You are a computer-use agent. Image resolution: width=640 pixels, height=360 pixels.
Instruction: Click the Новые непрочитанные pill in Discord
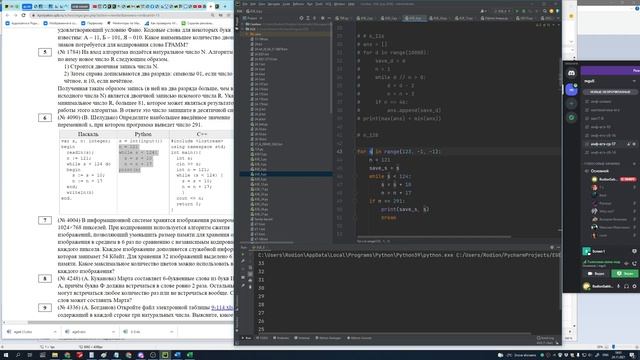(x=610, y=92)
